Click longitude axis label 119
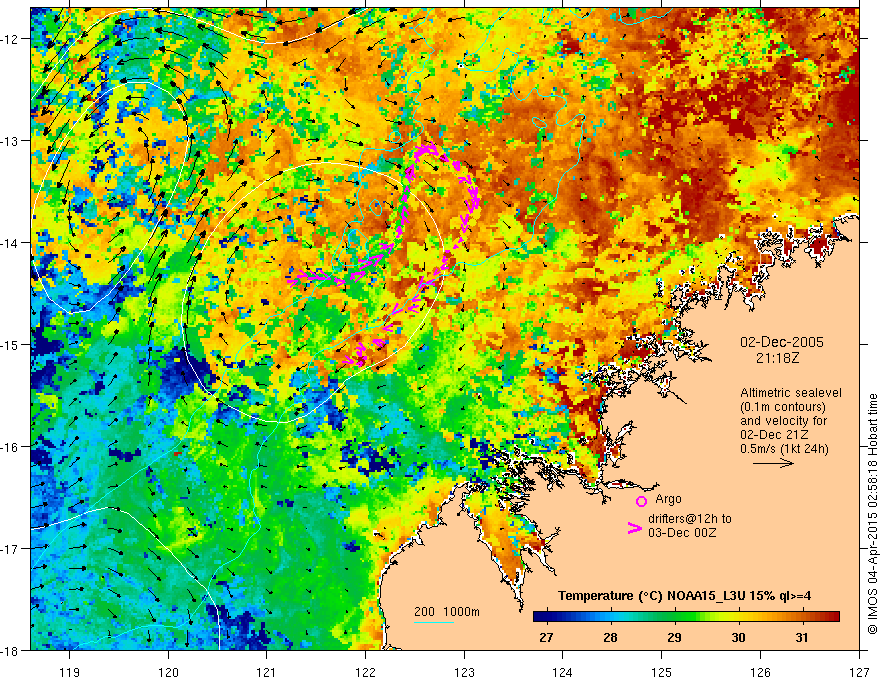 pos(70,672)
